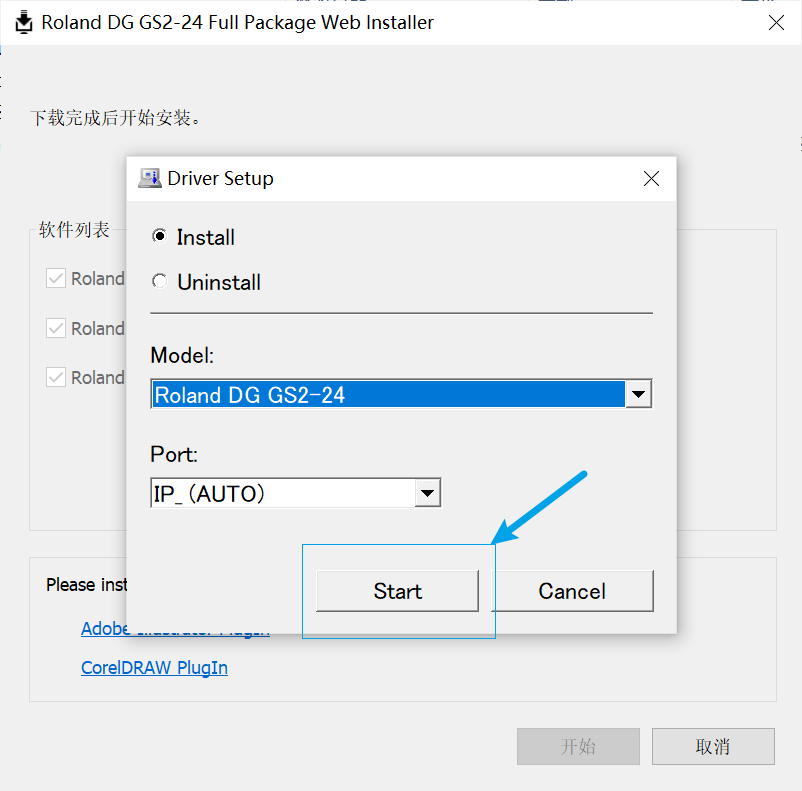Open the Model dropdown arrow
Screen dimensions: 802x791
(x=638, y=394)
